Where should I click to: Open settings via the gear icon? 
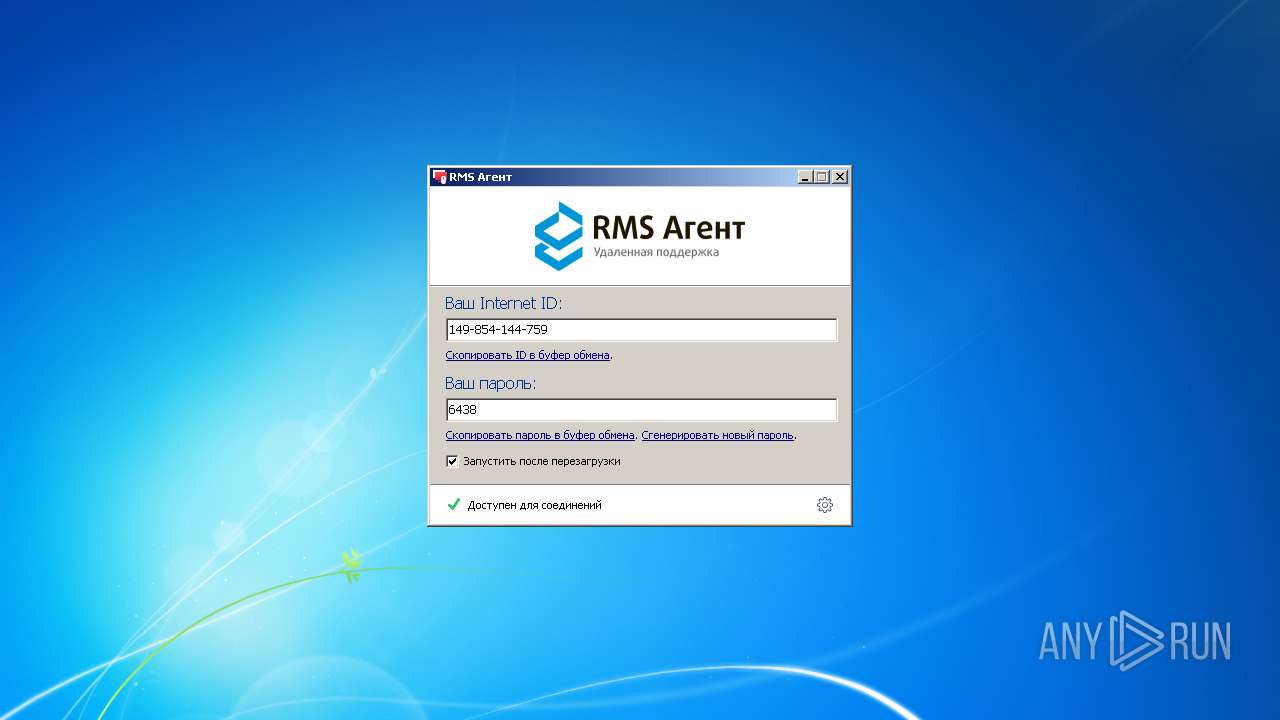click(824, 505)
